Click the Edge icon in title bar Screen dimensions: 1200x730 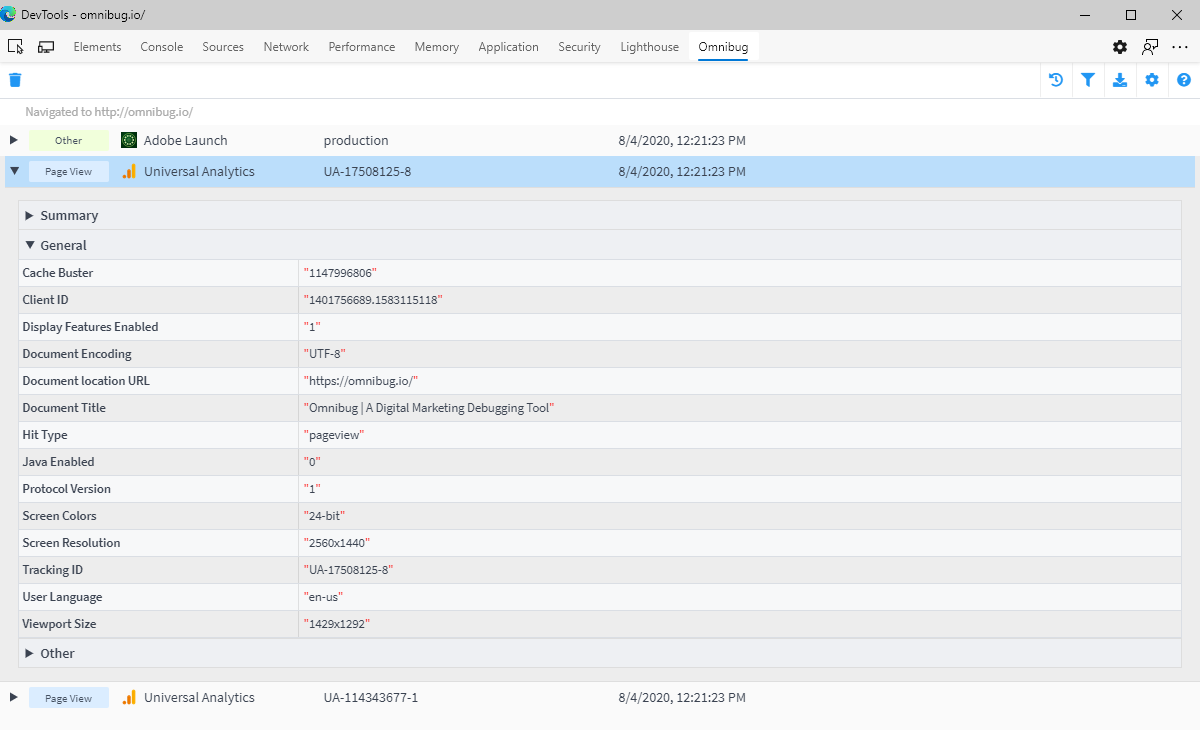coord(9,15)
